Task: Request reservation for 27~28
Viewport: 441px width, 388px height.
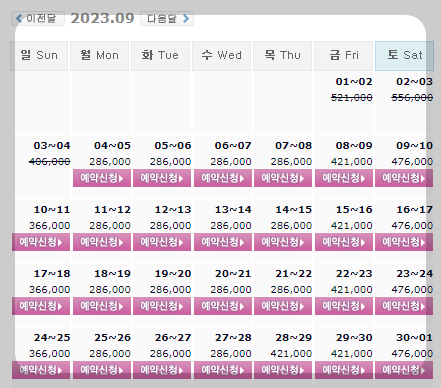Action: pyautogui.click(x=223, y=370)
